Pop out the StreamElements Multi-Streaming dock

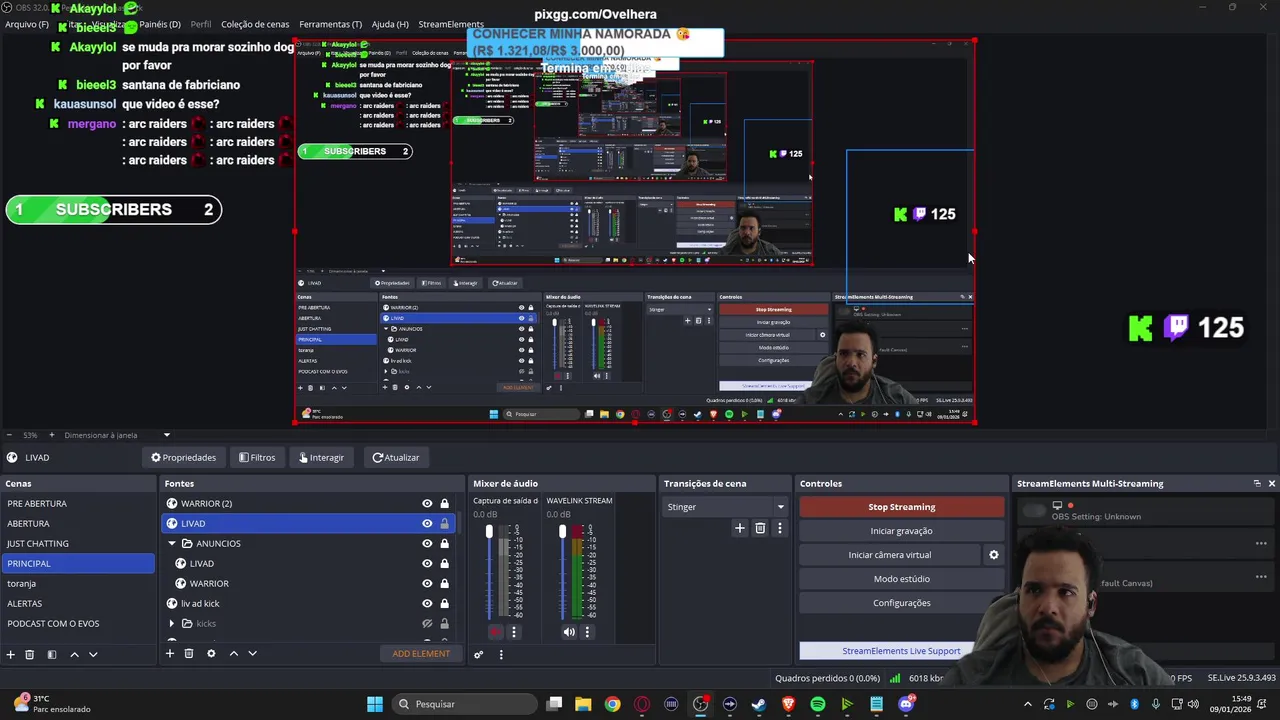pyautogui.click(x=1257, y=483)
